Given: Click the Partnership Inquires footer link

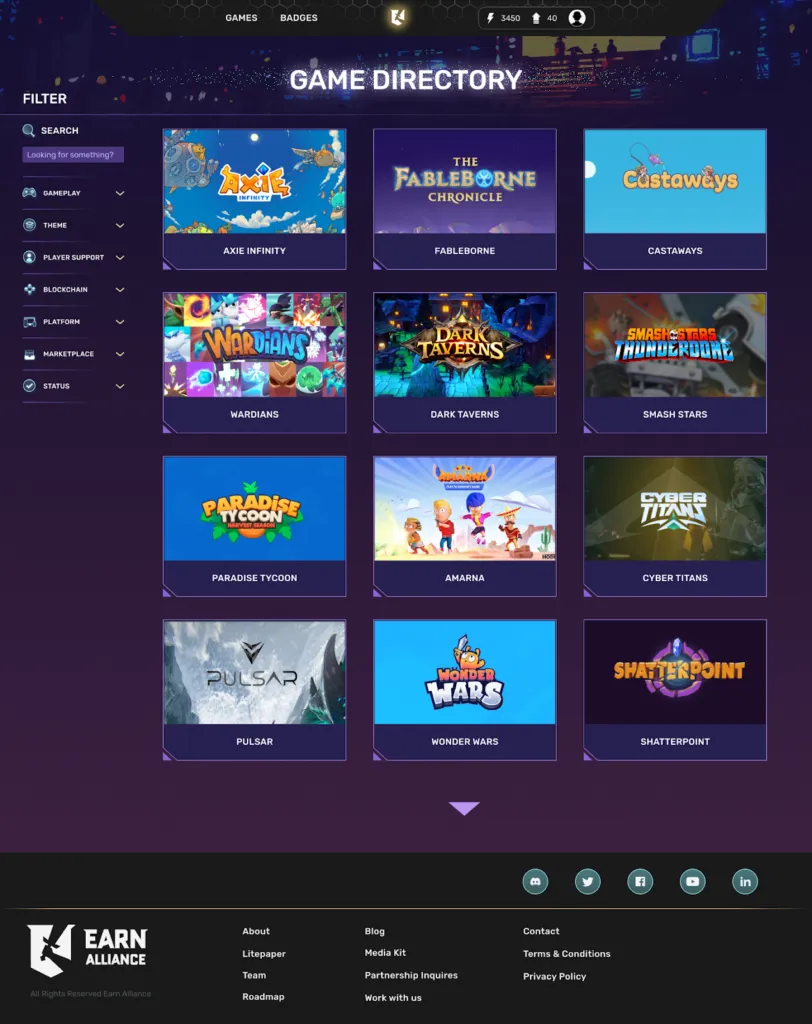Looking at the screenshot, I should click(x=411, y=975).
